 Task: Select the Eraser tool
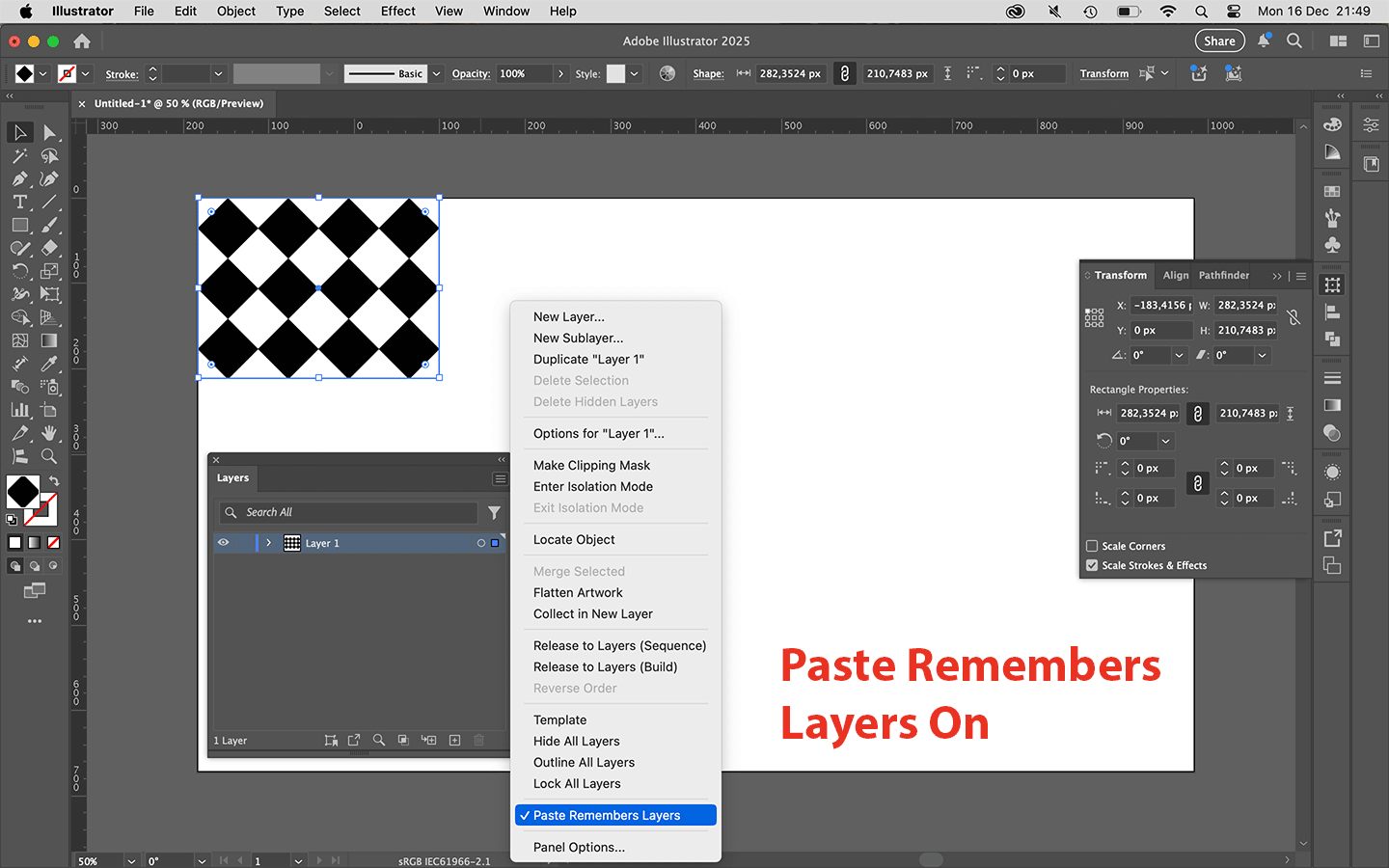pos(49,248)
